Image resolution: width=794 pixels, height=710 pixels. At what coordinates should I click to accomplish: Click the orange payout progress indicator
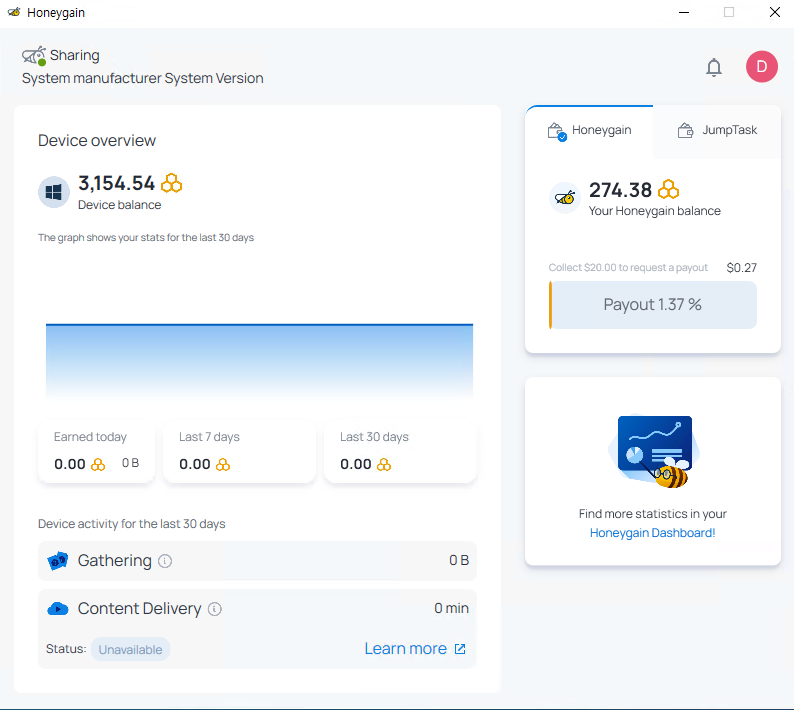550,305
